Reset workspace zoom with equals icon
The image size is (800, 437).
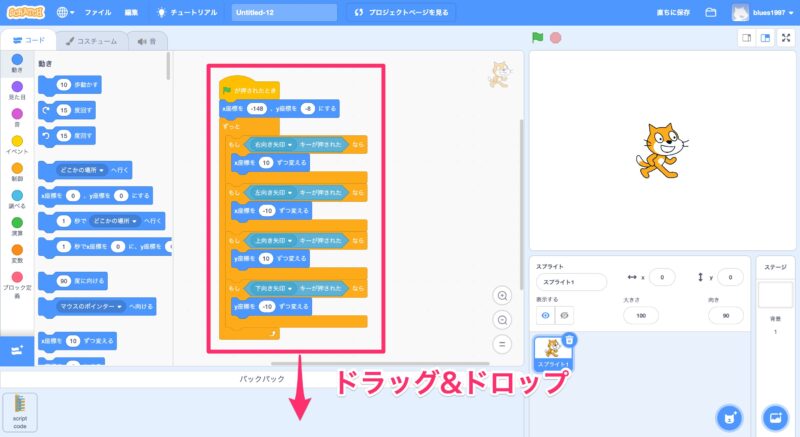pos(503,344)
